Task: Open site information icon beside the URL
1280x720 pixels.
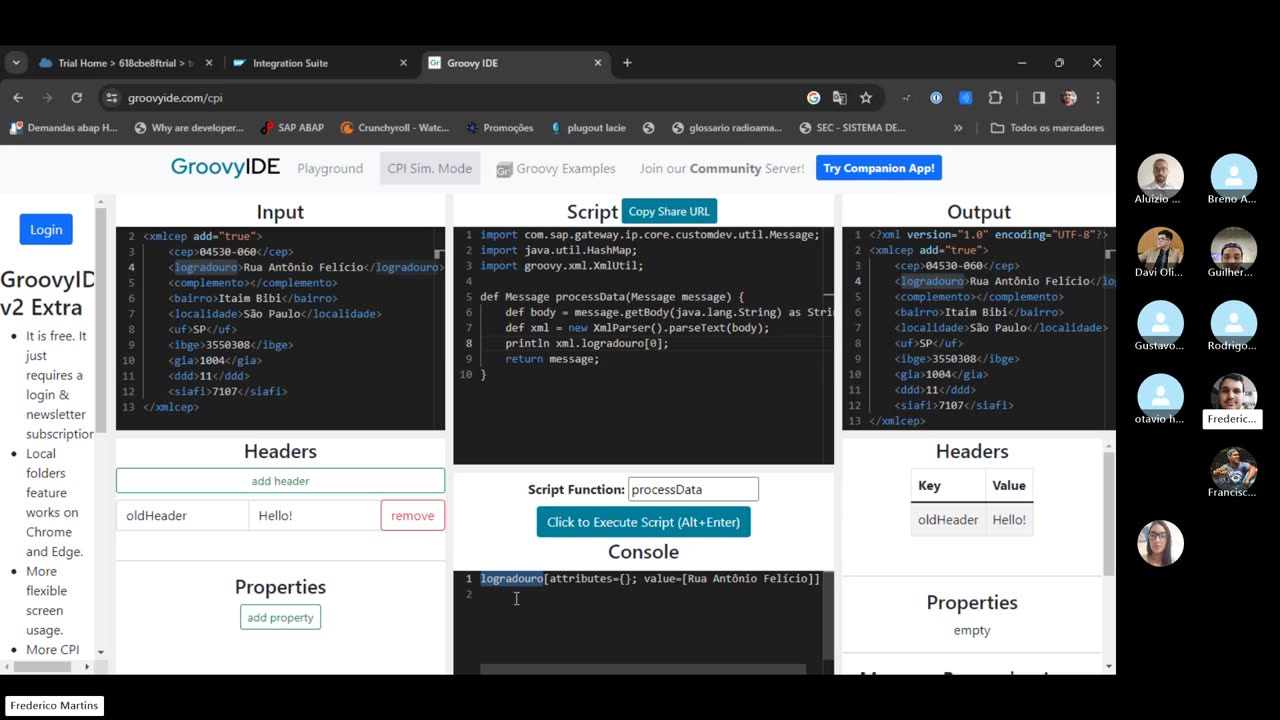Action: pos(111,98)
